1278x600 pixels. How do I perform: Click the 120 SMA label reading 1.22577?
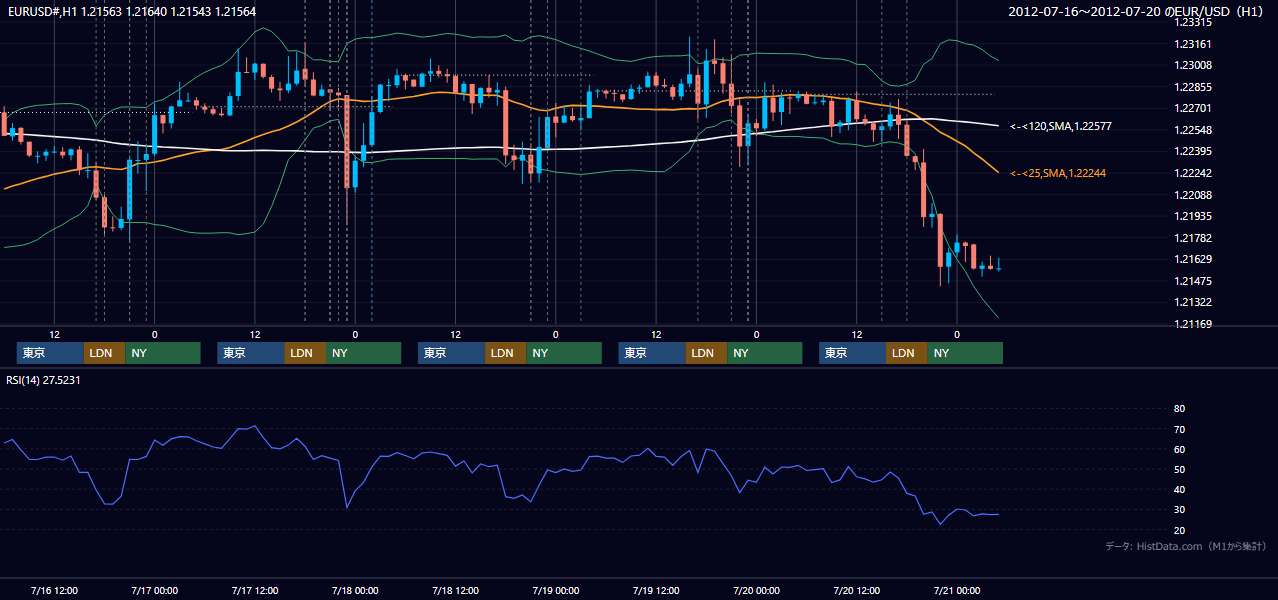pyautogui.click(x=1061, y=126)
